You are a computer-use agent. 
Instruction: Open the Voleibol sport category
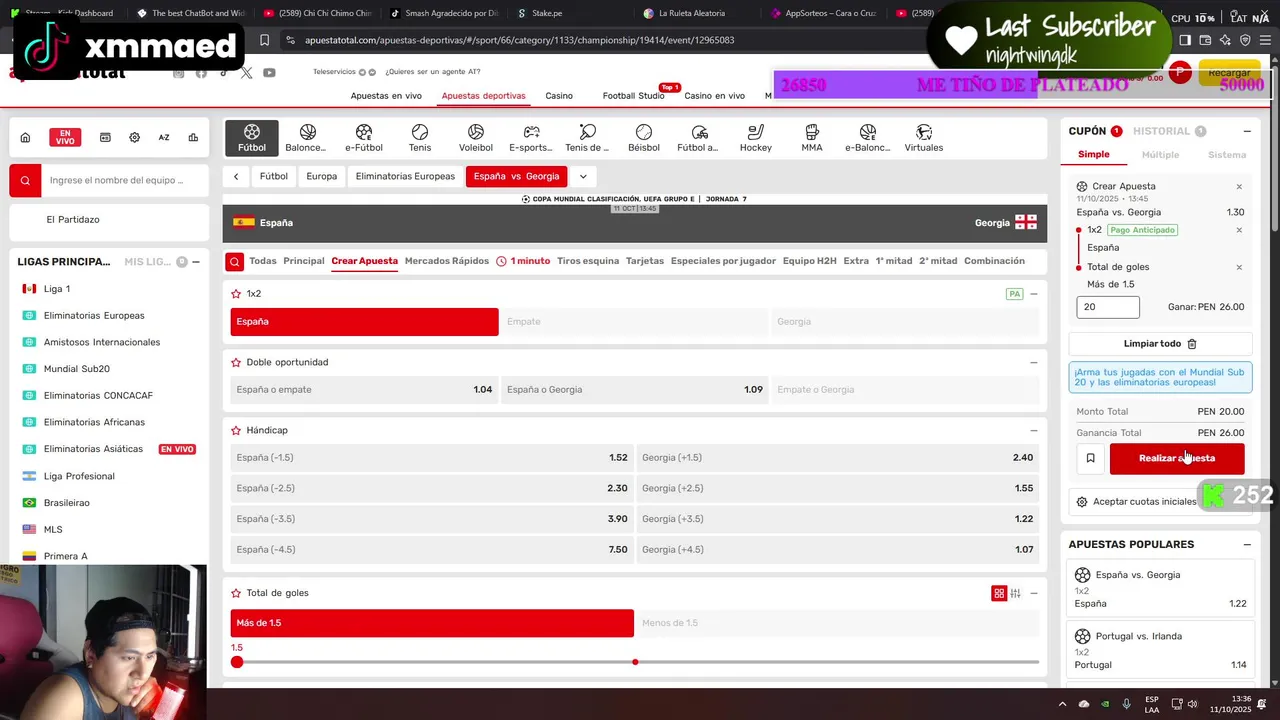[x=476, y=138]
